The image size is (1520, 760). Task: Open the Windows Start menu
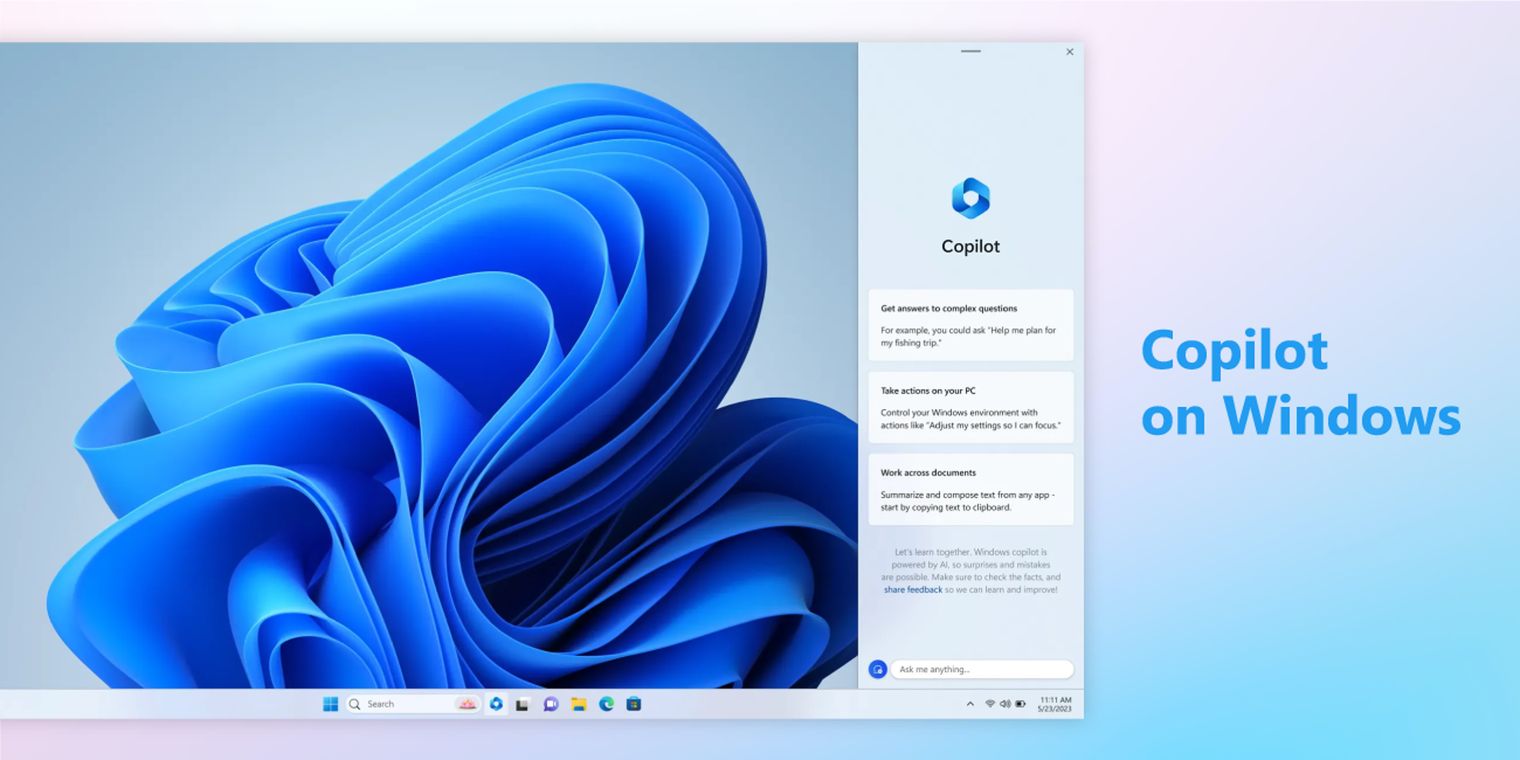point(330,704)
